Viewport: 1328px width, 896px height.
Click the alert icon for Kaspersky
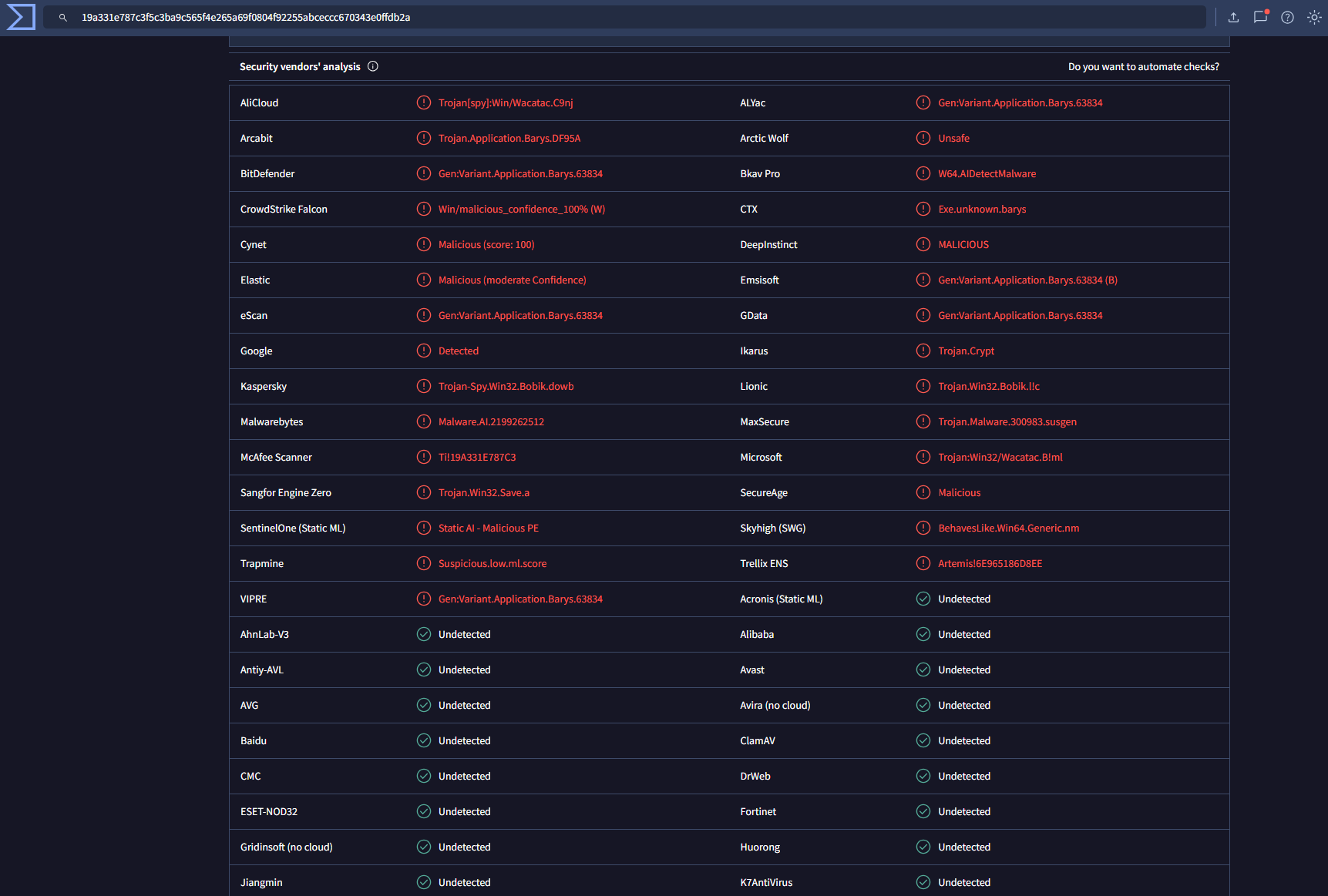(x=424, y=386)
